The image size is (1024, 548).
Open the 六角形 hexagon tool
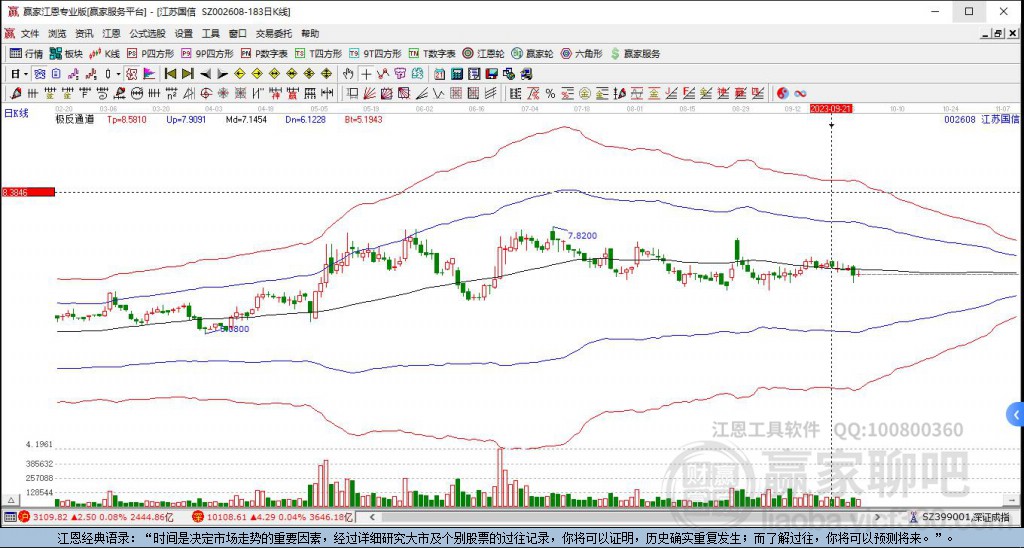click(581, 54)
